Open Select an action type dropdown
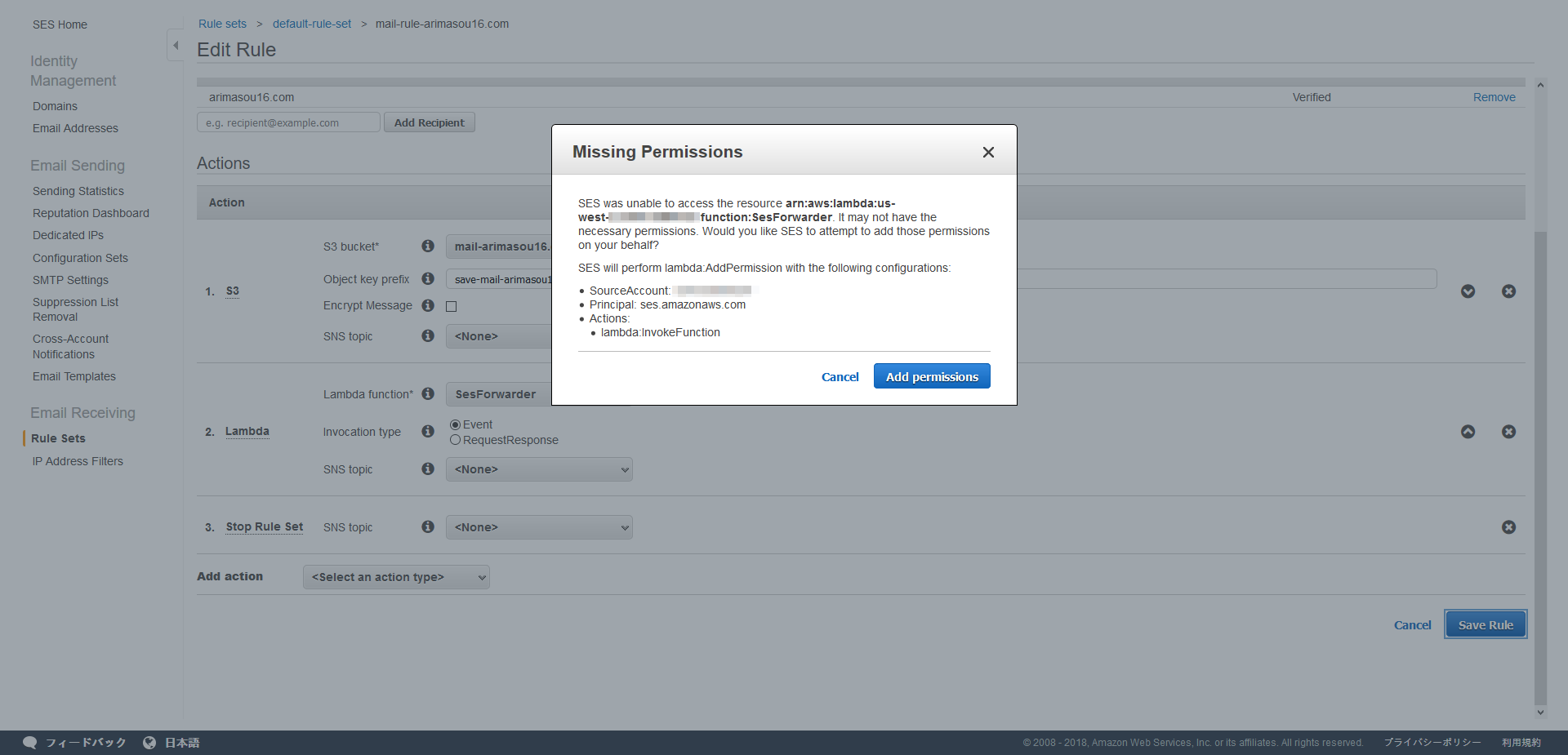The image size is (1568, 755). (x=396, y=577)
